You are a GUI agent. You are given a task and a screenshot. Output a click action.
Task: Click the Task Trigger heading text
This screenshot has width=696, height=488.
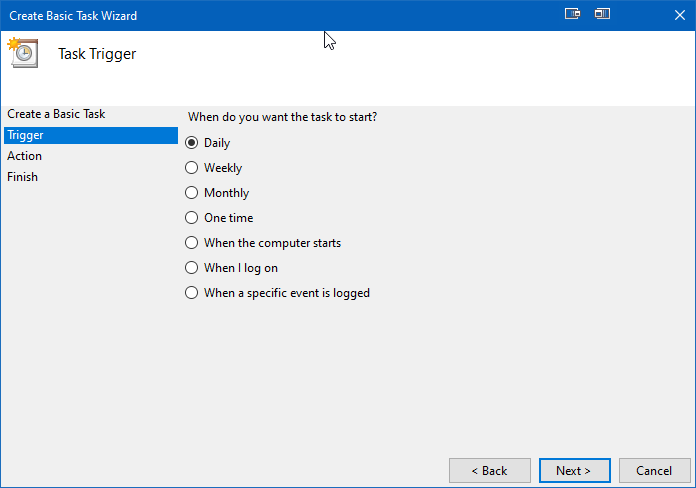[x=97, y=54]
